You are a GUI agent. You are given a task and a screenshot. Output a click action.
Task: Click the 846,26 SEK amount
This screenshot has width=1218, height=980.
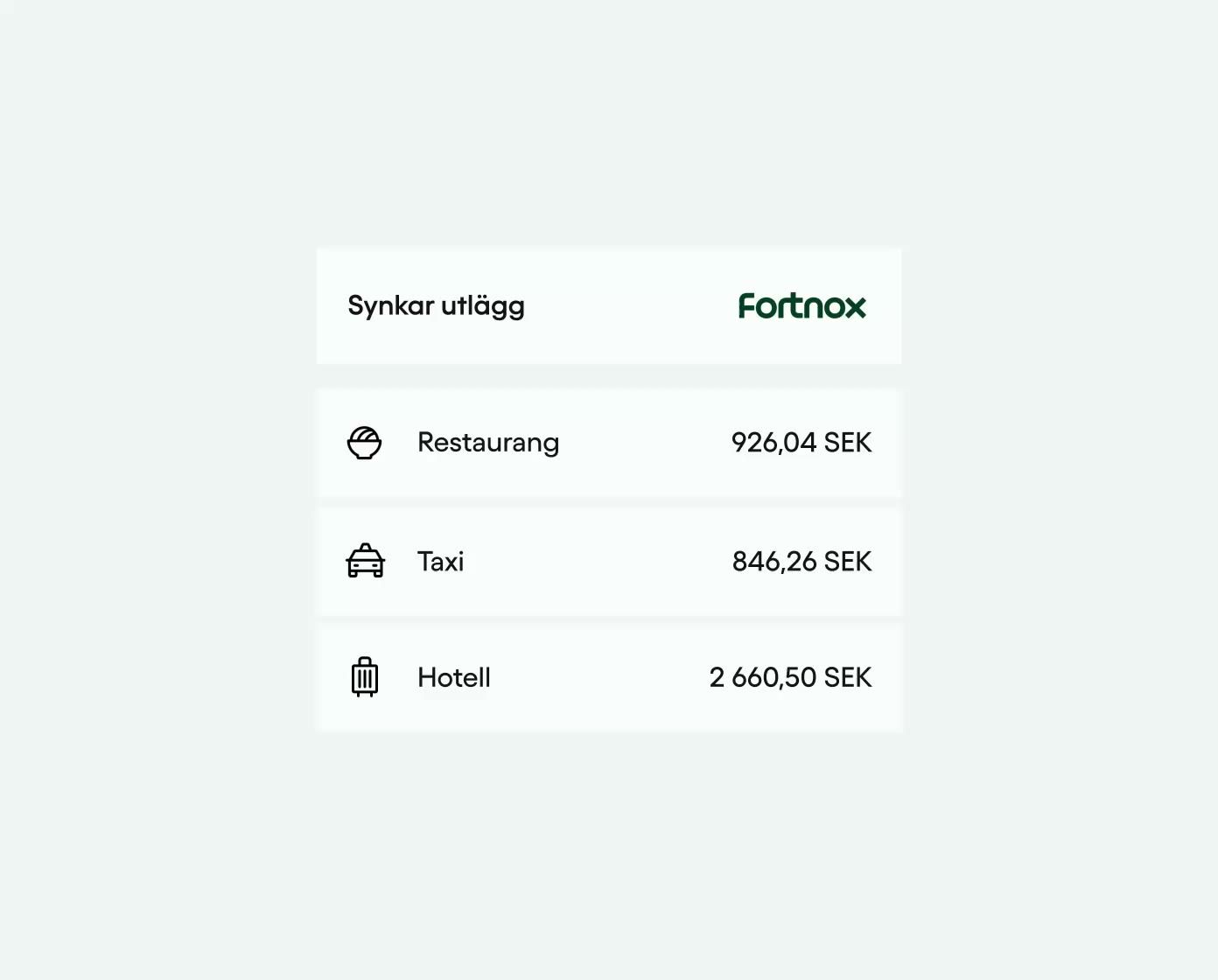(x=801, y=561)
